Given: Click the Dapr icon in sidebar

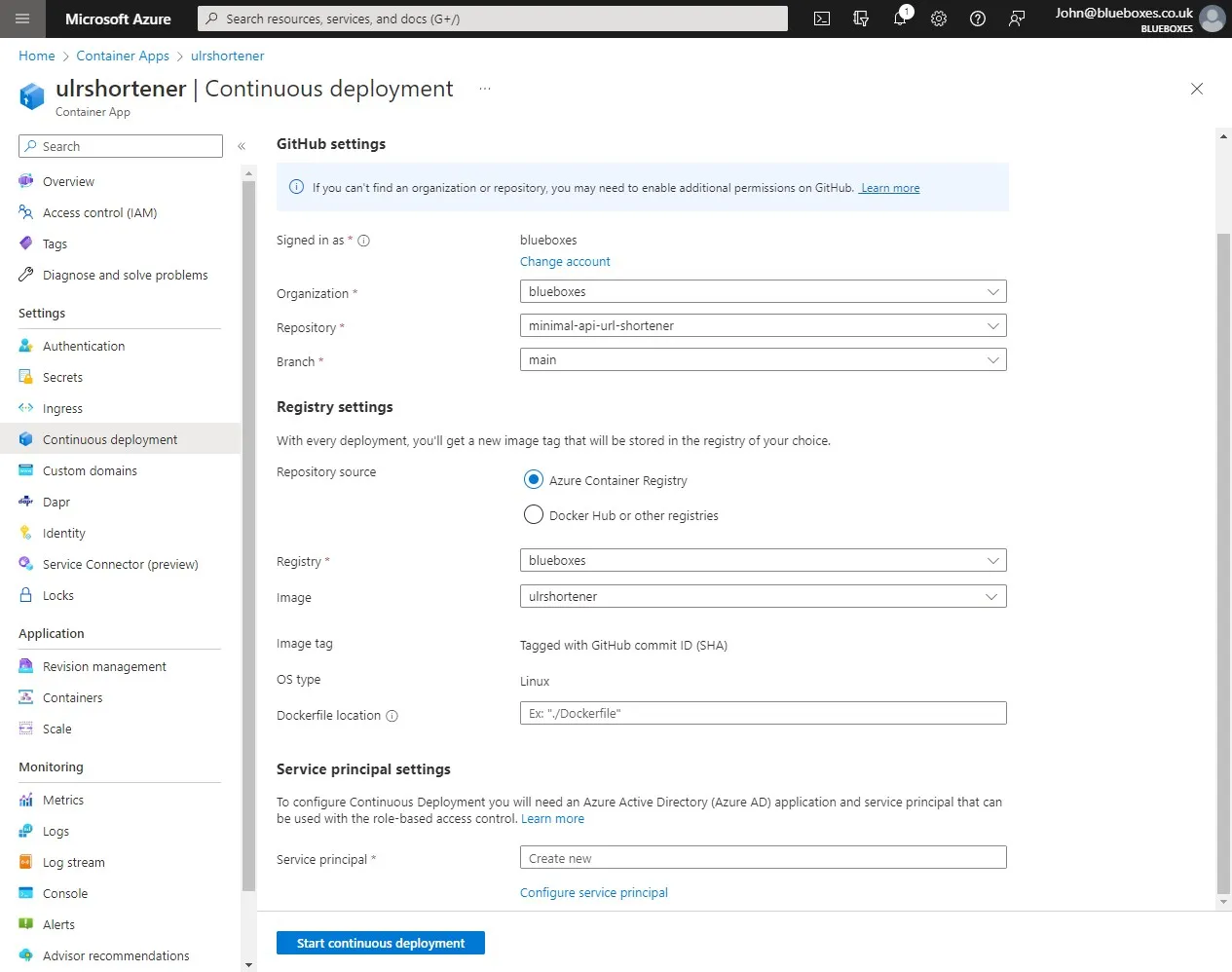Looking at the screenshot, I should [x=26, y=502].
